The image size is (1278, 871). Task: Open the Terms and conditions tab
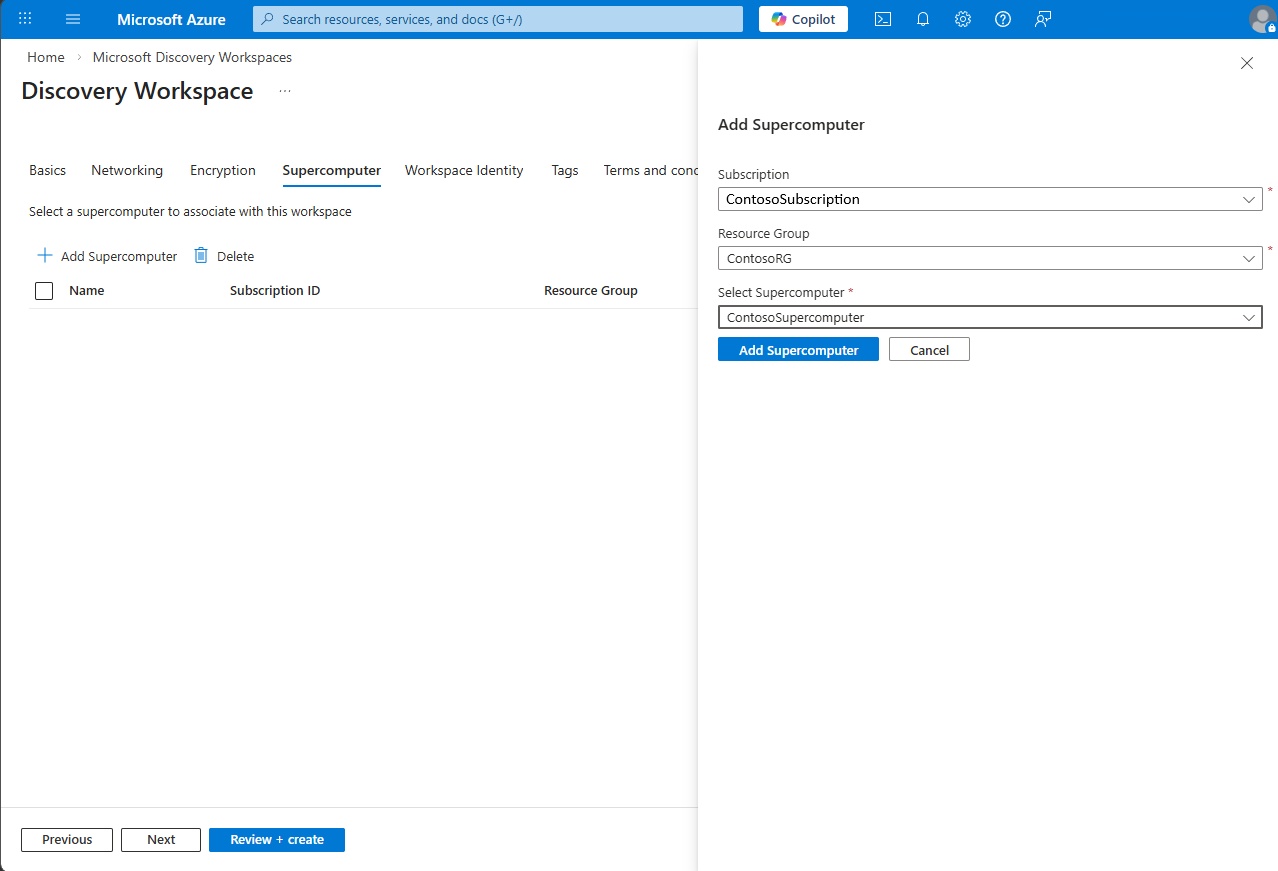pyautogui.click(x=650, y=170)
